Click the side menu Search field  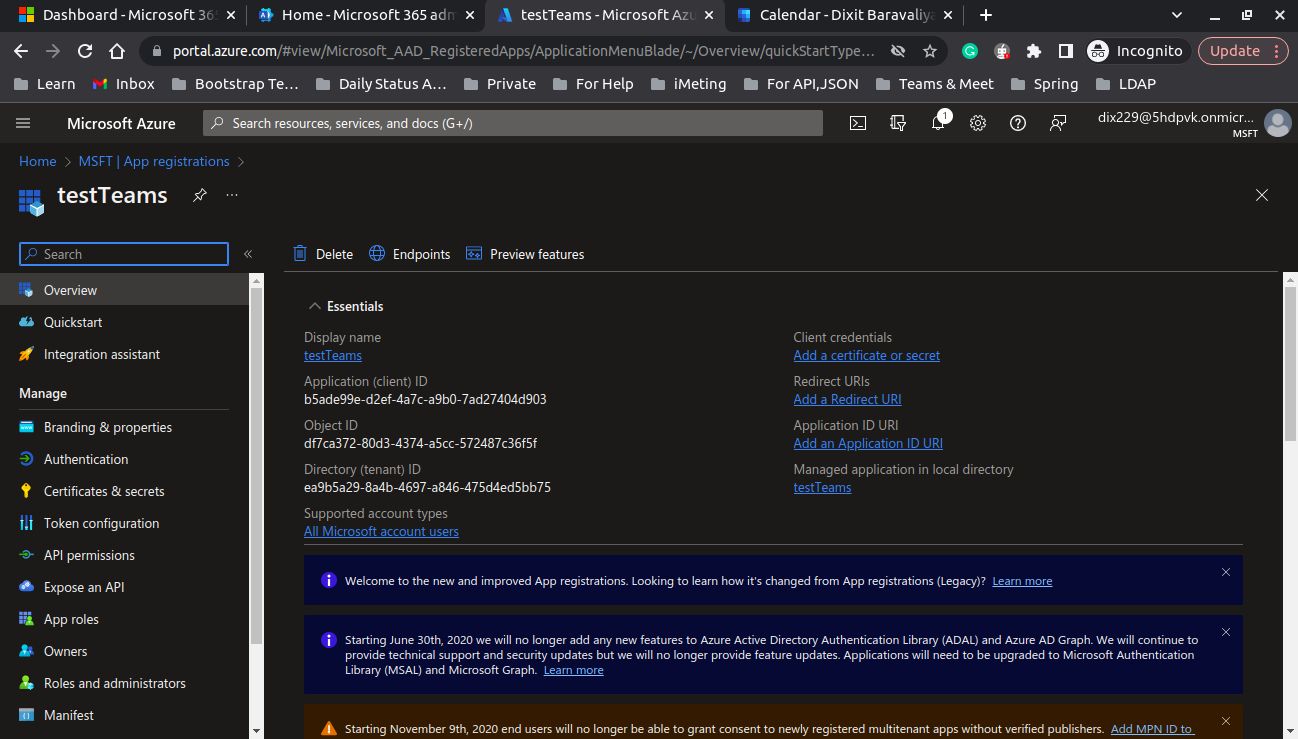tap(124, 254)
